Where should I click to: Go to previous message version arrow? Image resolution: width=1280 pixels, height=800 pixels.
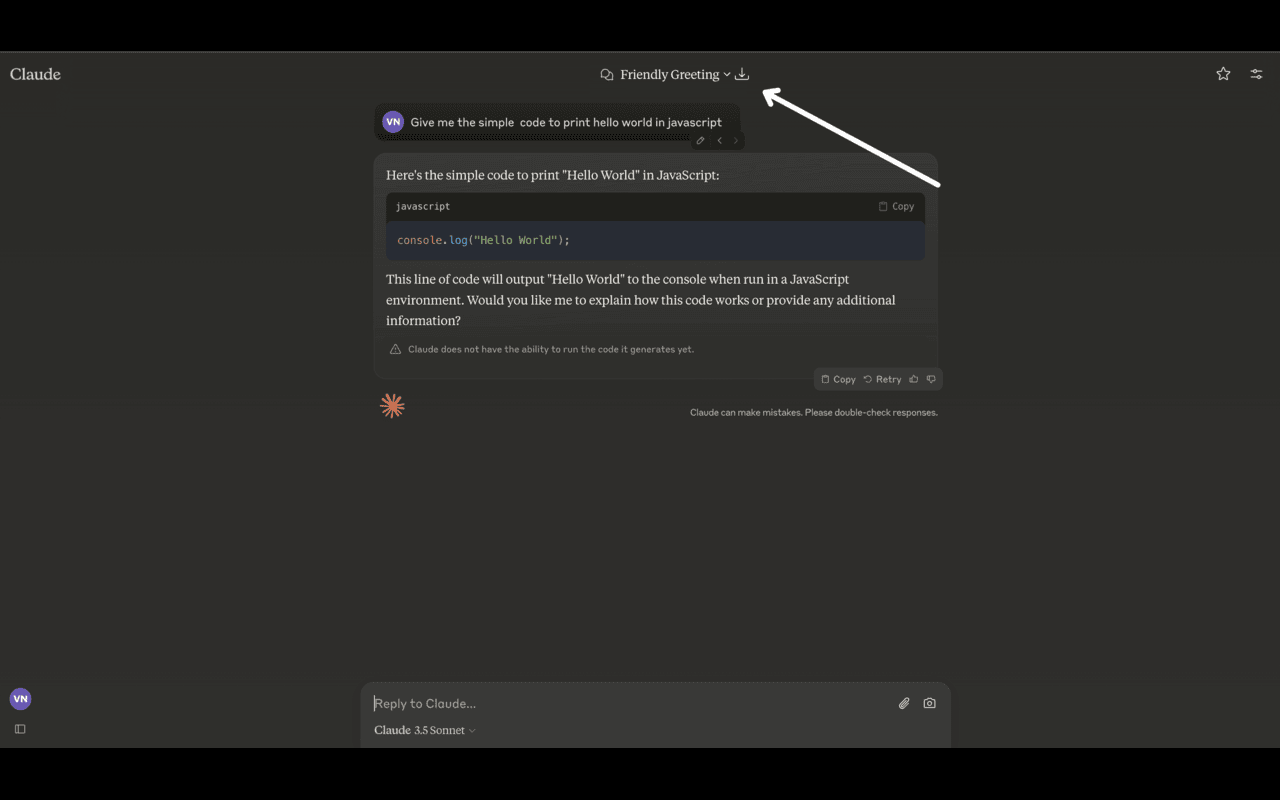click(x=719, y=141)
